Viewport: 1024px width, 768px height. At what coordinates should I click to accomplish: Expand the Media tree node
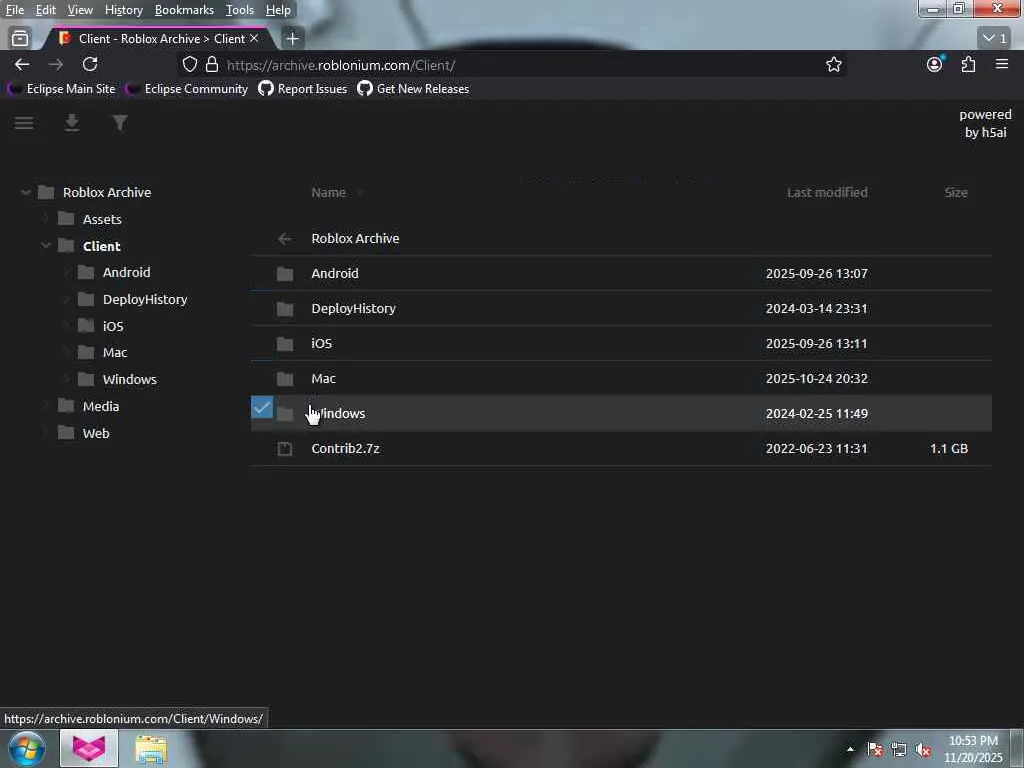point(45,406)
